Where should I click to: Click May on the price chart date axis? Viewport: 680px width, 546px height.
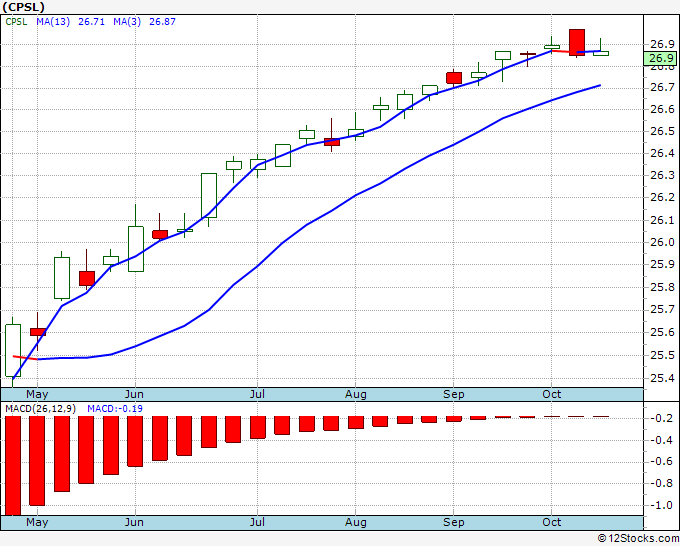(x=37, y=395)
